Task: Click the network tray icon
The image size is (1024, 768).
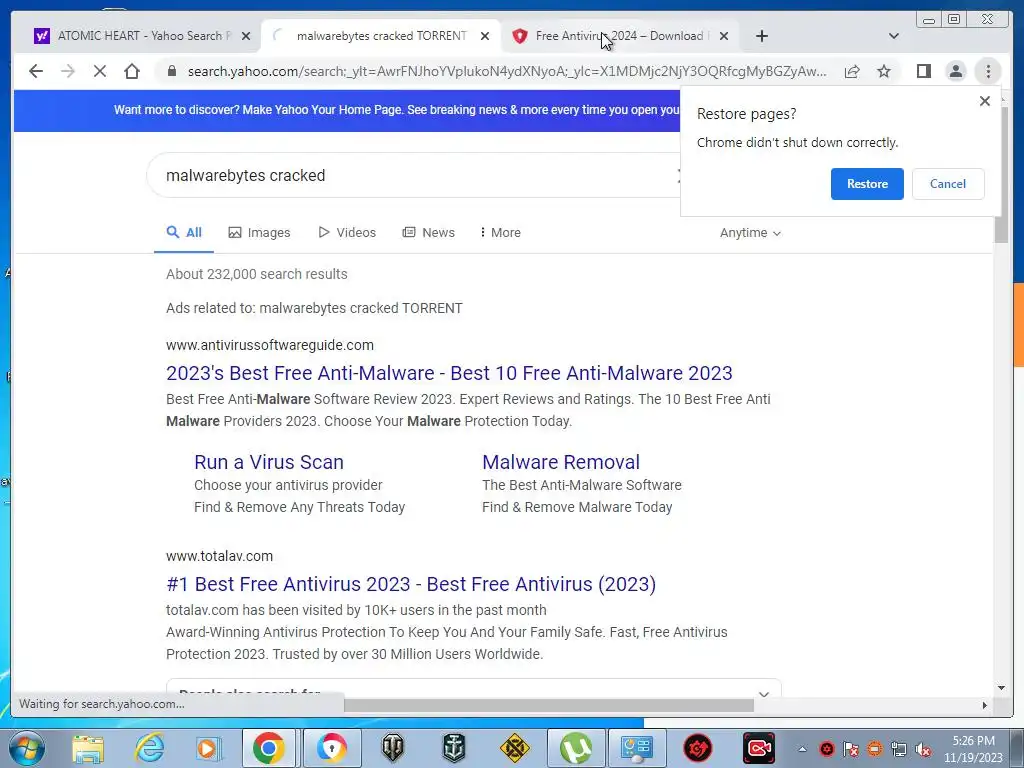Action: (x=899, y=749)
